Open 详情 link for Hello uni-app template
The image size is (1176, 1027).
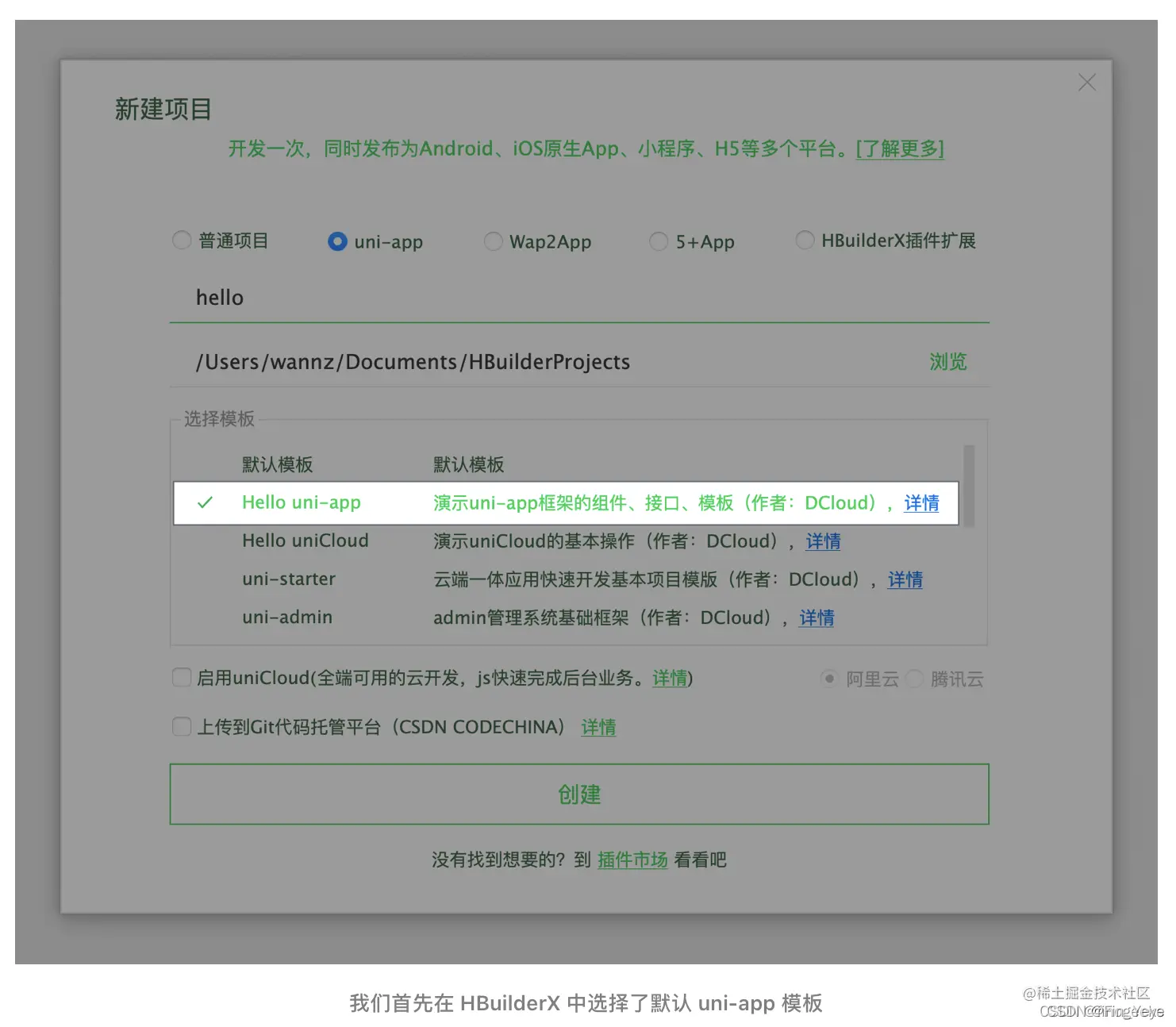[921, 503]
